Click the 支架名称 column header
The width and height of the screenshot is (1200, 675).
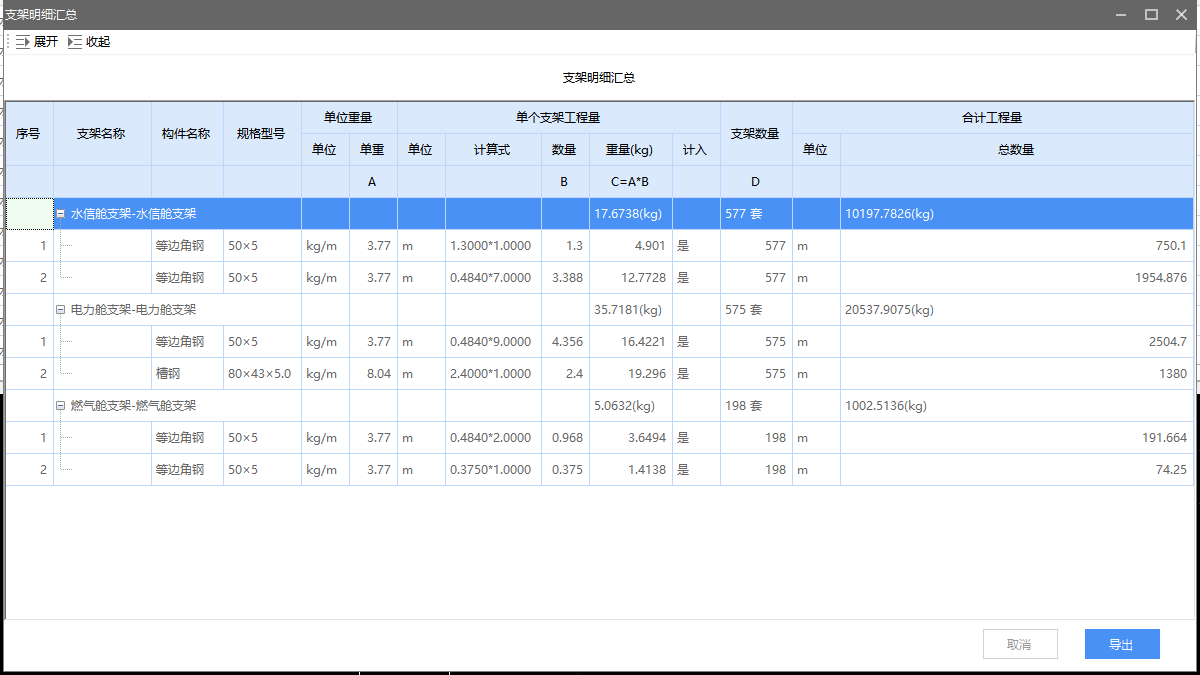click(x=102, y=133)
